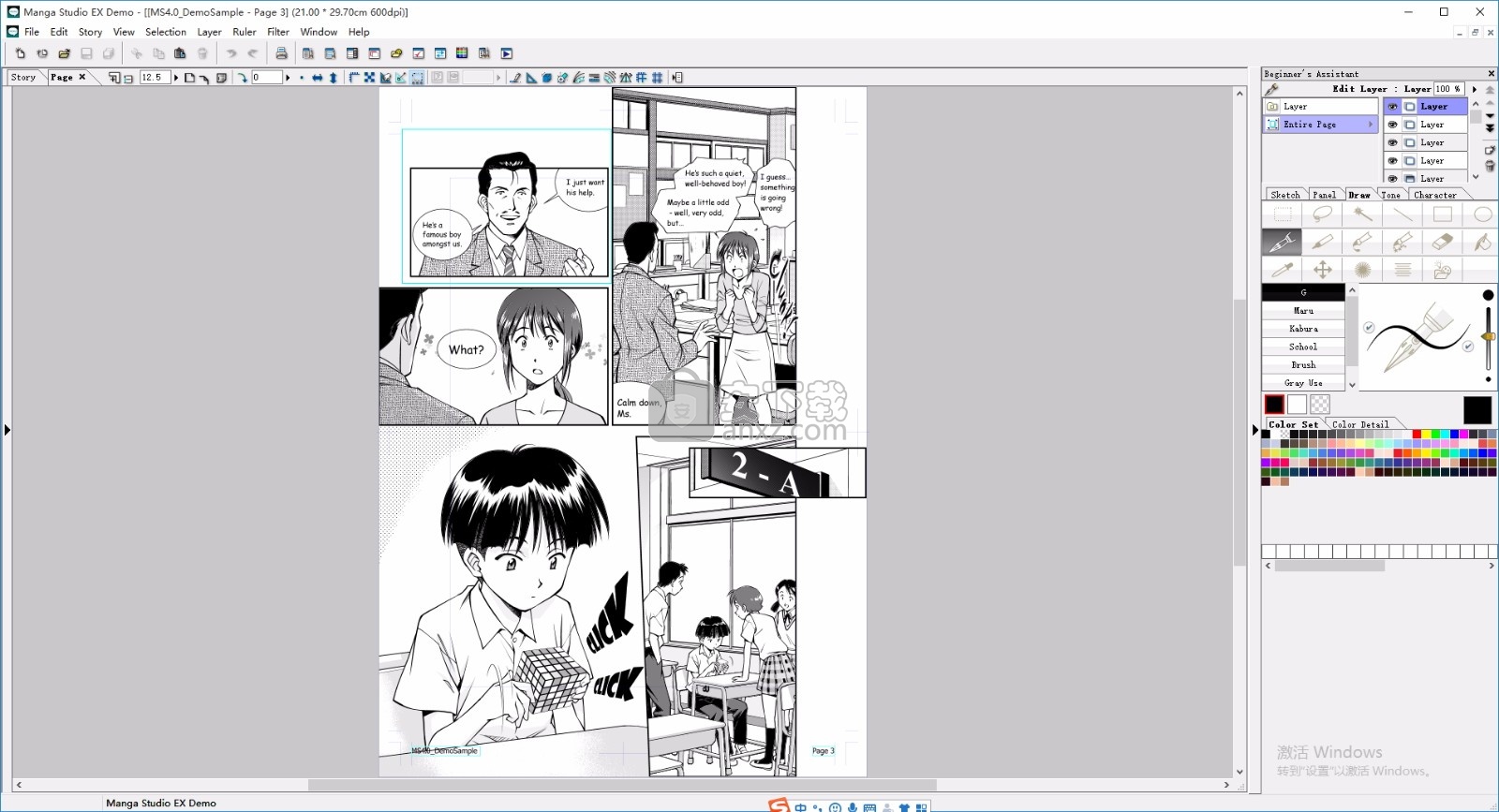Toggle eye icon of fifth Layer row
This screenshot has width=1499, height=812.
(1392, 178)
